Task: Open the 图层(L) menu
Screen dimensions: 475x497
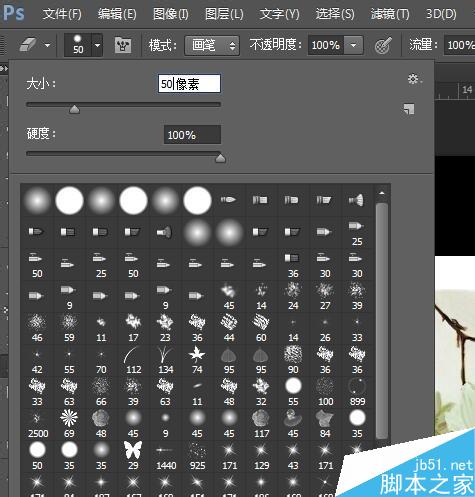Action: coord(224,14)
